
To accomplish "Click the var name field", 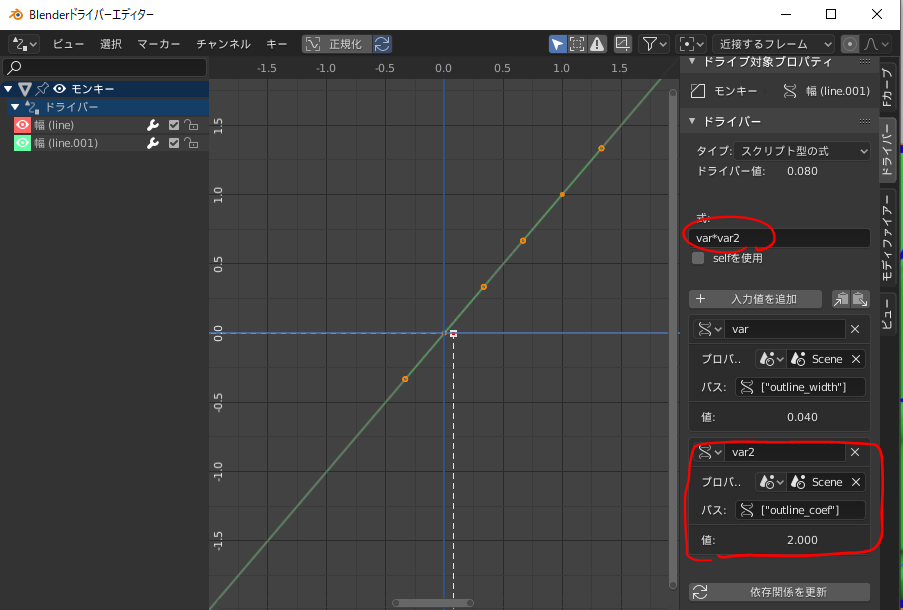I will (785, 329).
